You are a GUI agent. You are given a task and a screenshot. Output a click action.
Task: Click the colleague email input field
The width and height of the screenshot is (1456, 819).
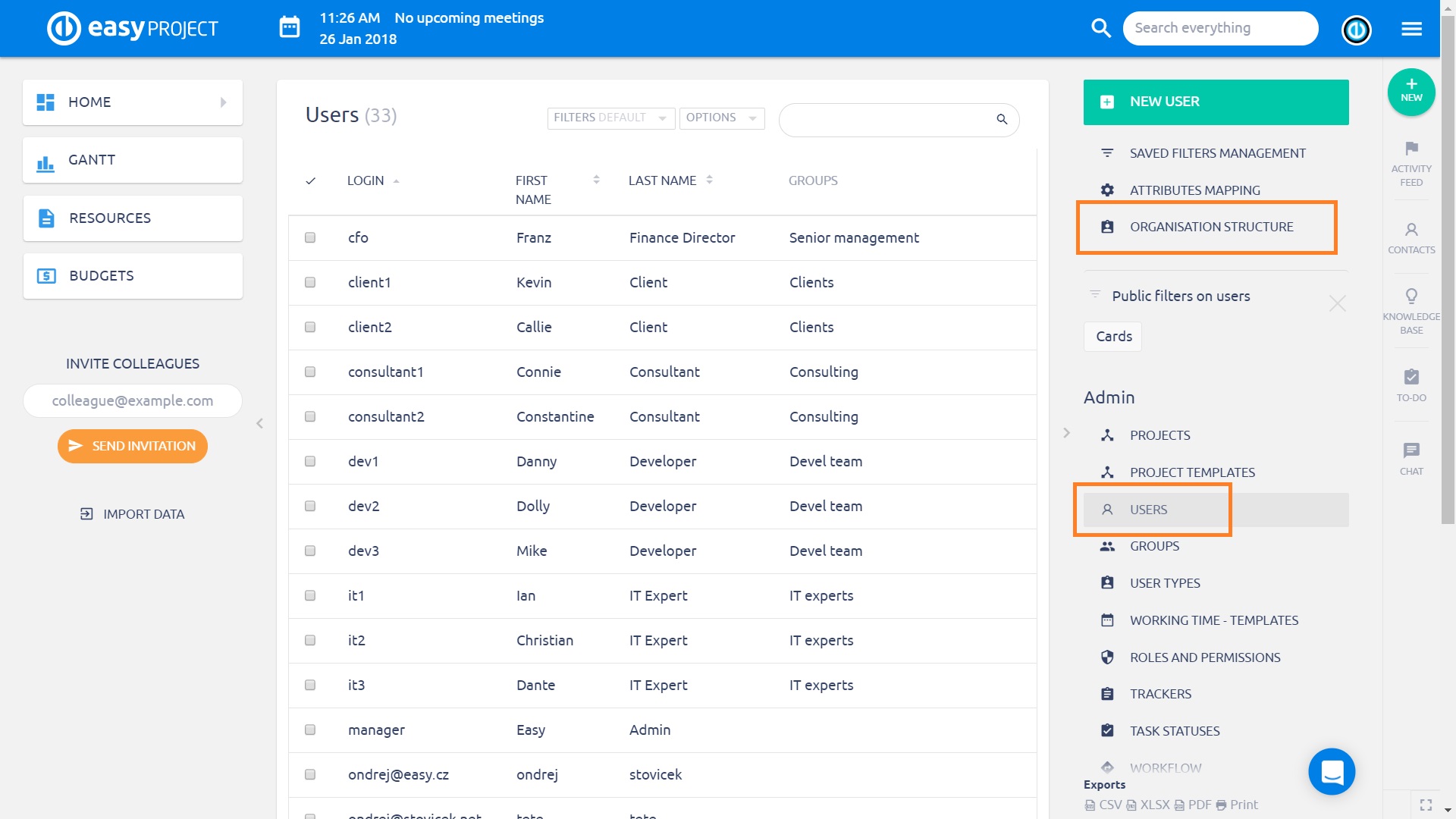[133, 401]
